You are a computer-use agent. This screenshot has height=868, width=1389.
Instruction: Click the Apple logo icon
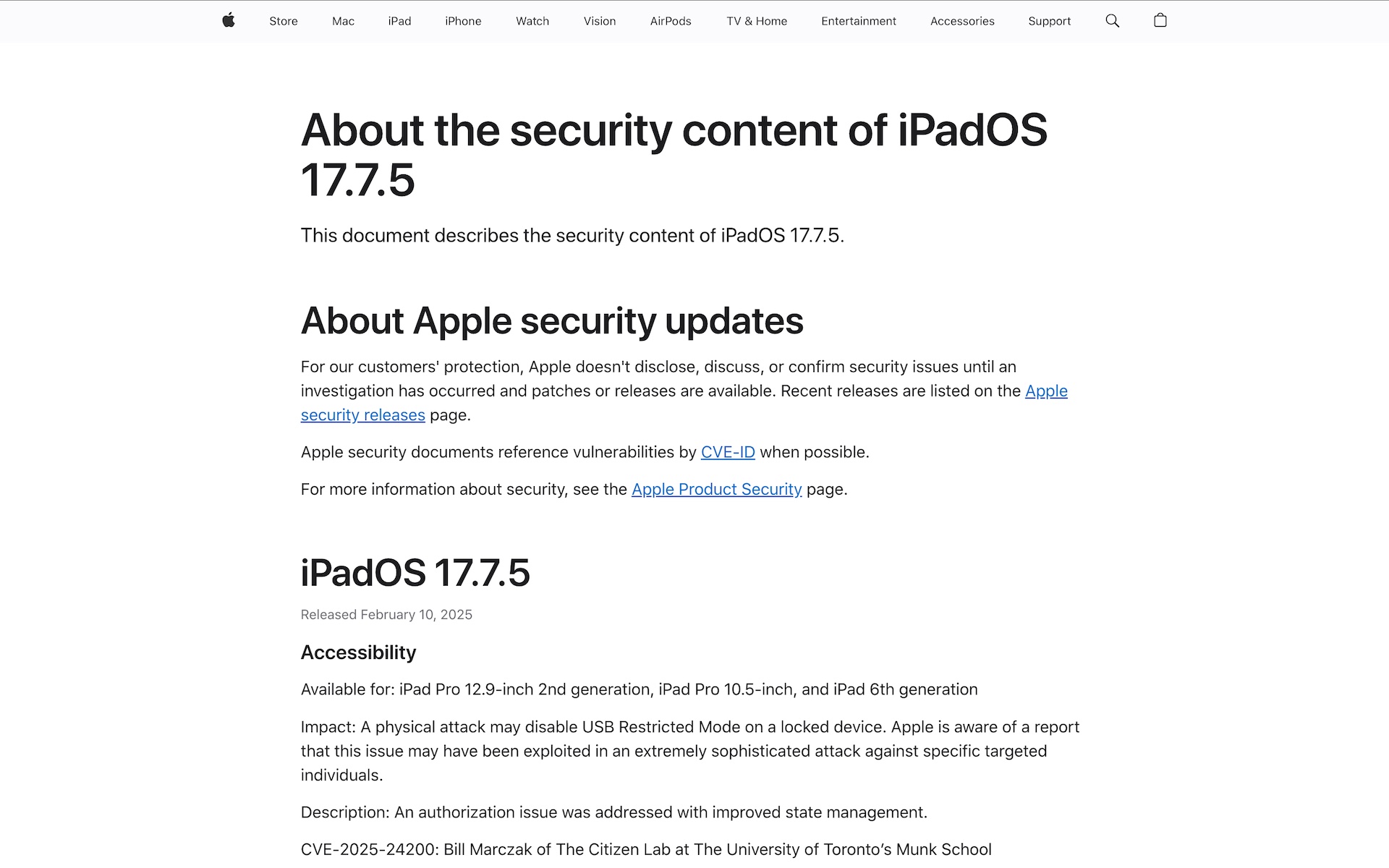pyautogui.click(x=229, y=20)
